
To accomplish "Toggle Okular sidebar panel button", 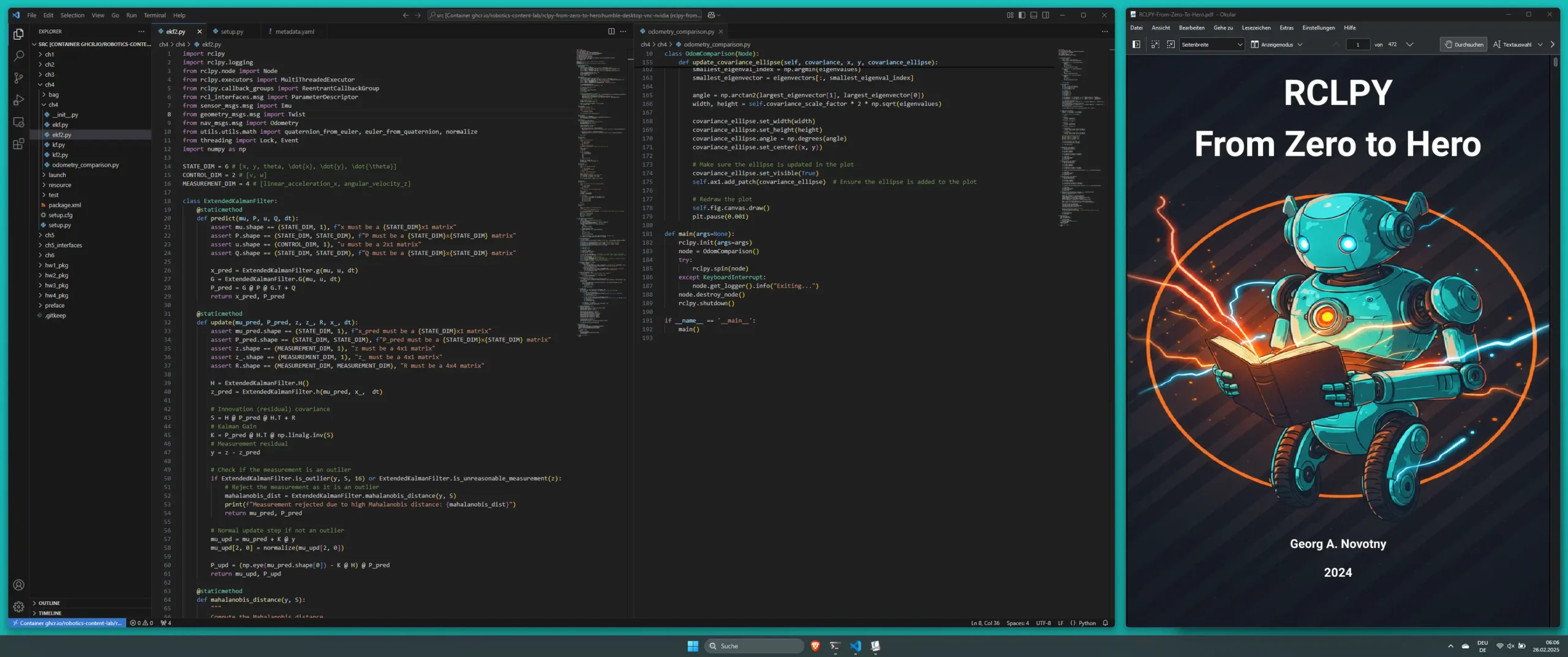I will 1136,44.
